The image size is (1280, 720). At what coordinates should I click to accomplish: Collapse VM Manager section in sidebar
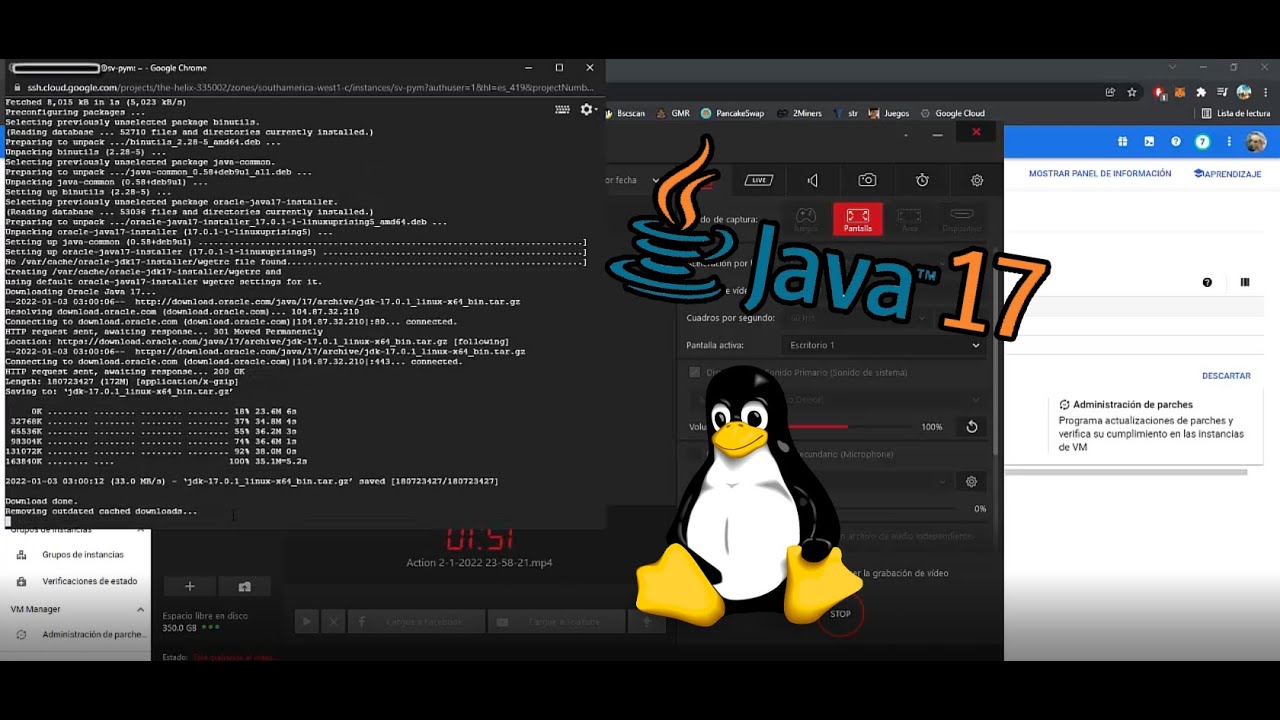pyautogui.click(x=140, y=609)
